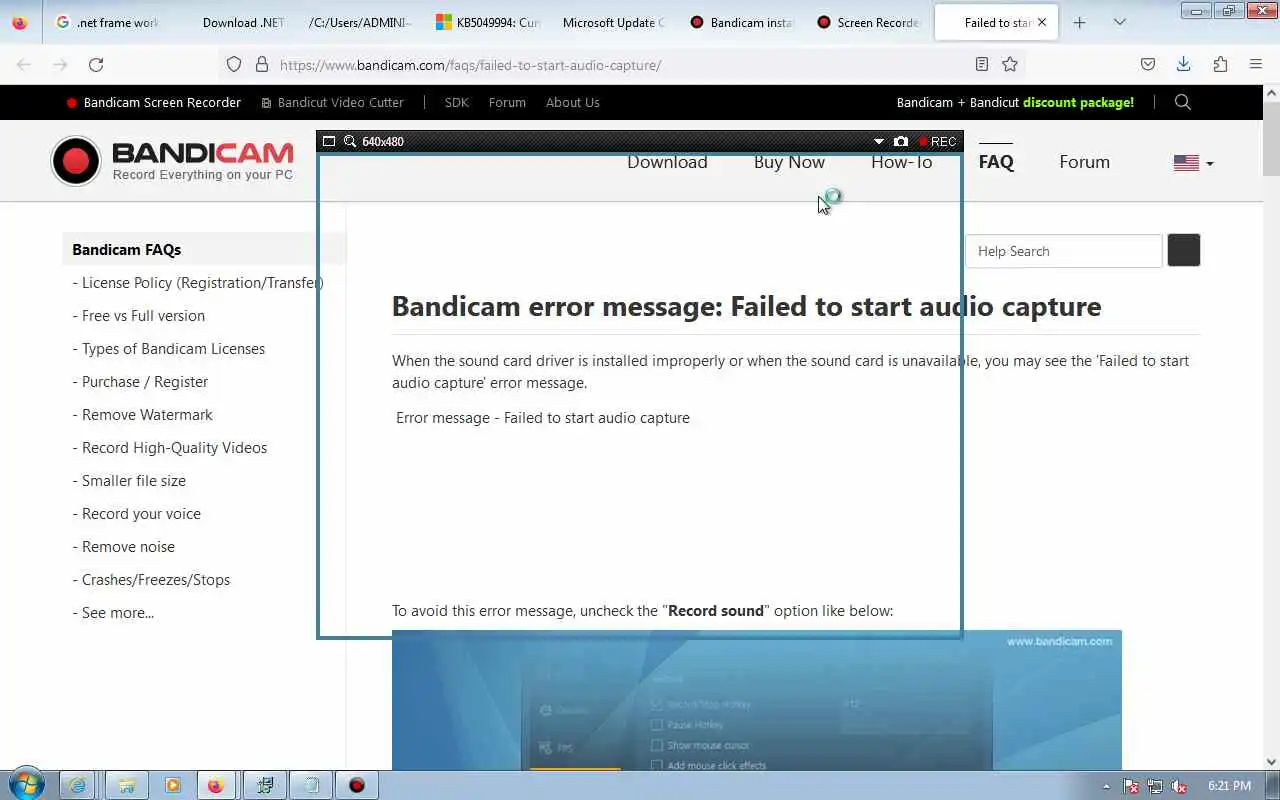Screen dimensions: 1280x800
Task: Toggle reader view icon in address bar
Action: tap(982, 64)
